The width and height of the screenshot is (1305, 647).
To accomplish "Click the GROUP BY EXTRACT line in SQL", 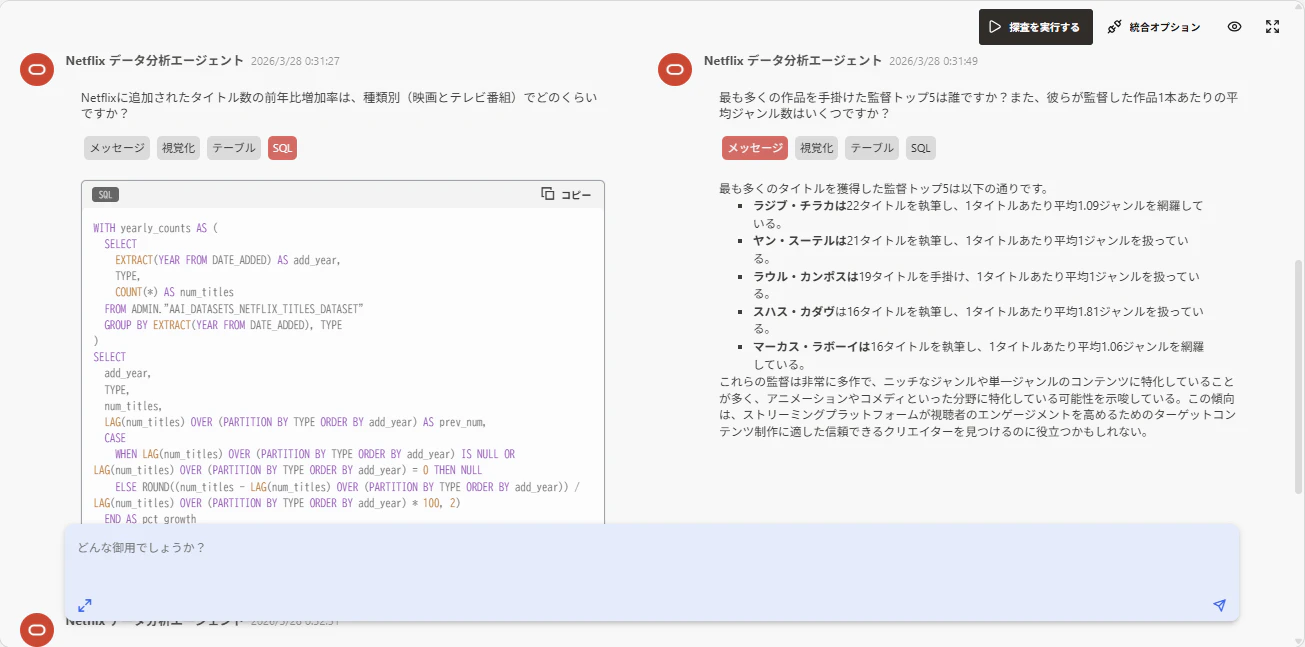I will (x=223, y=325).
